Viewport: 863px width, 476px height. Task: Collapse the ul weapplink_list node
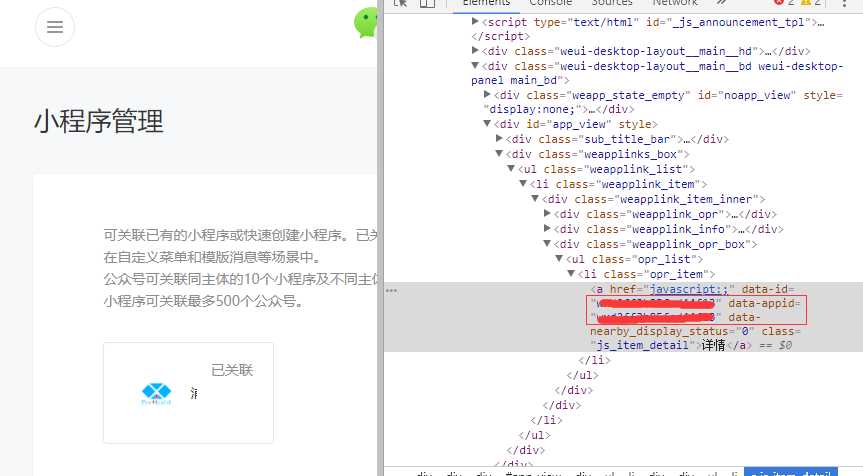click(x=511, y=168)
